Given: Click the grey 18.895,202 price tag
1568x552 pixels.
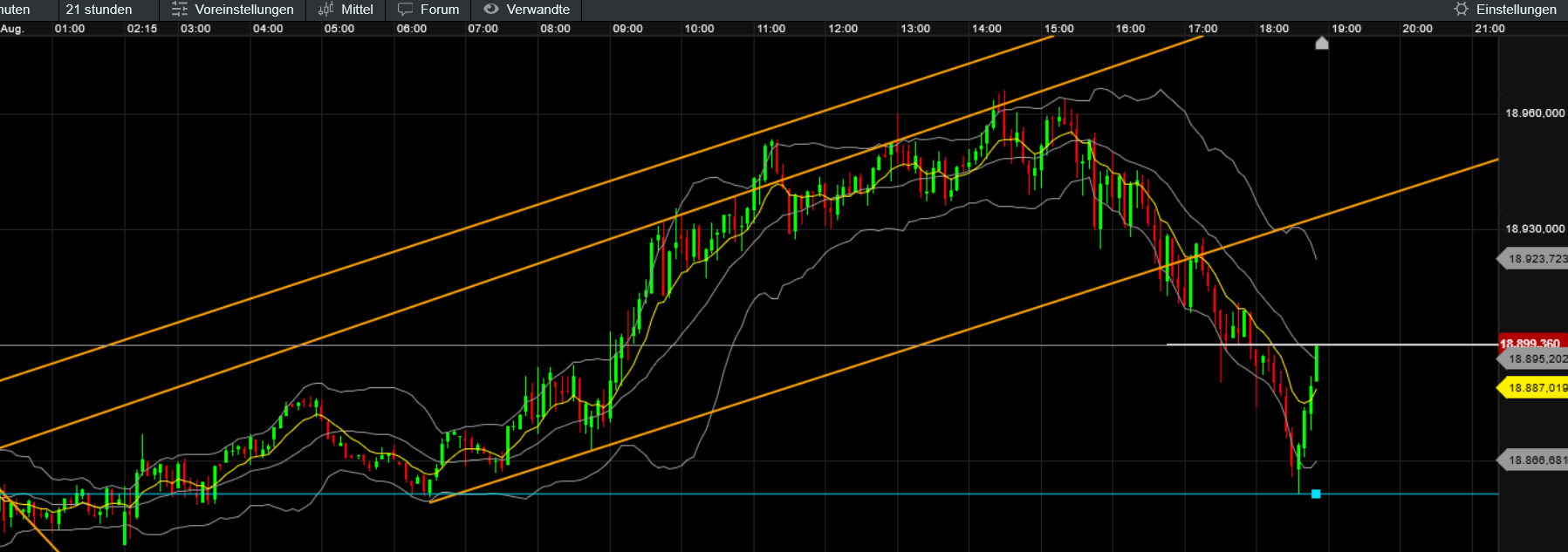Looking at the screenshot, I should tap(1533, 358).
